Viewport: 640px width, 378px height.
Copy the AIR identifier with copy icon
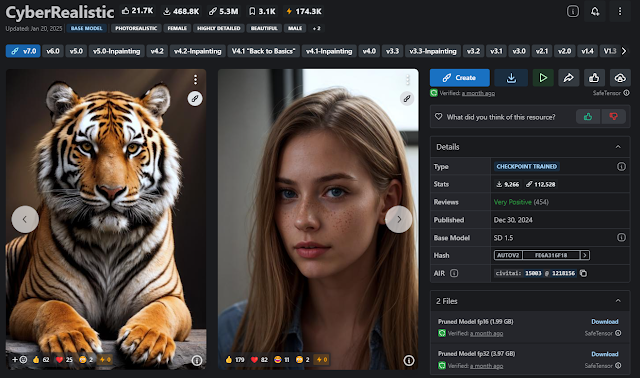point(584,273)
